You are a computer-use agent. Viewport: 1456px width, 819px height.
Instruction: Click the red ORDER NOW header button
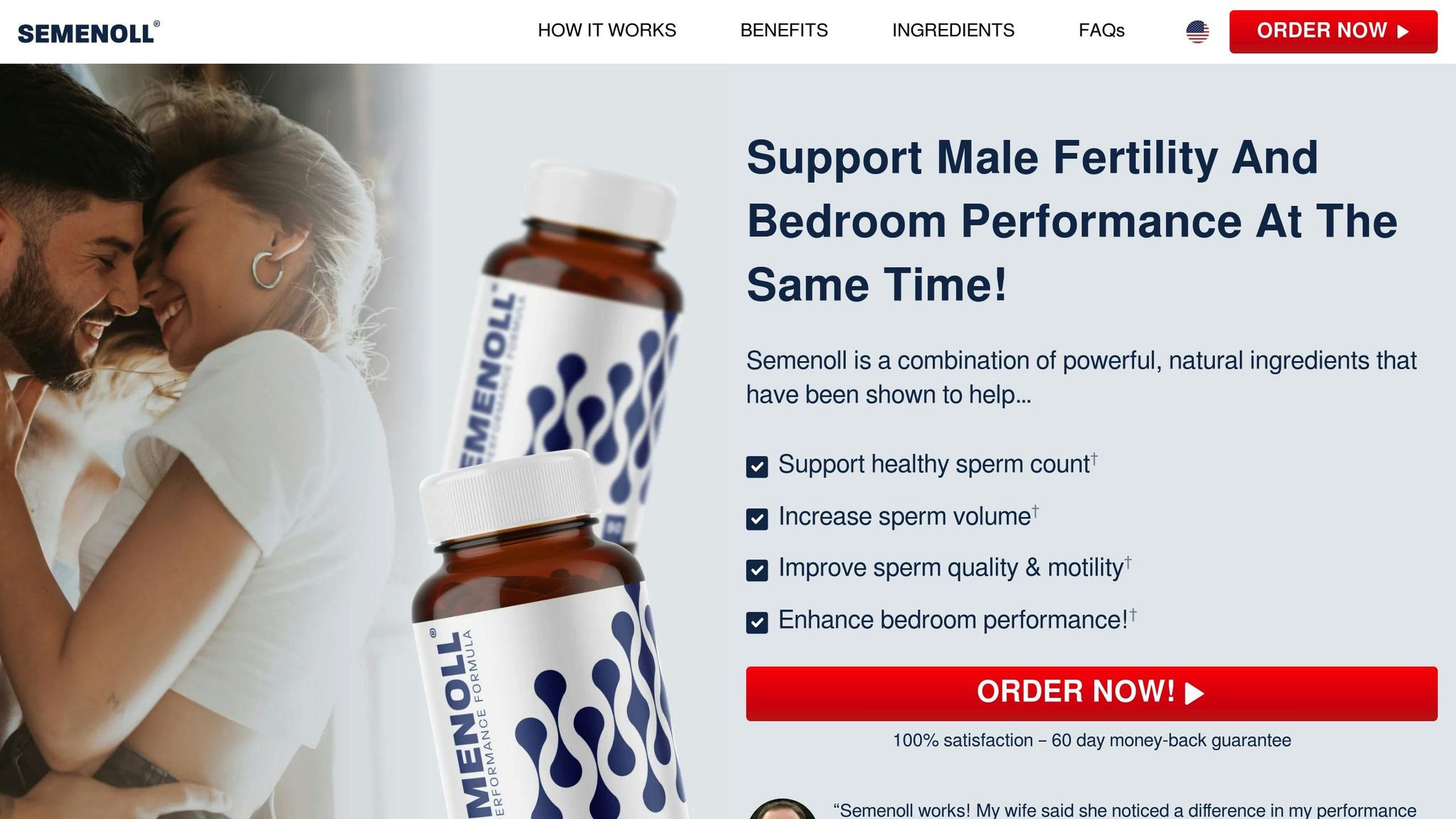click(1333, 31)
